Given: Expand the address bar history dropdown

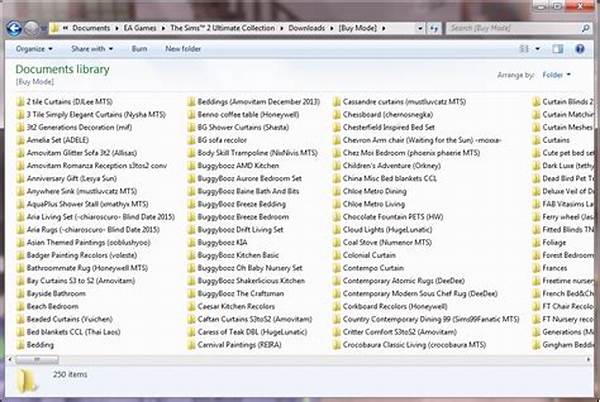Looking at the screenshot, I should tap(420, 28).
